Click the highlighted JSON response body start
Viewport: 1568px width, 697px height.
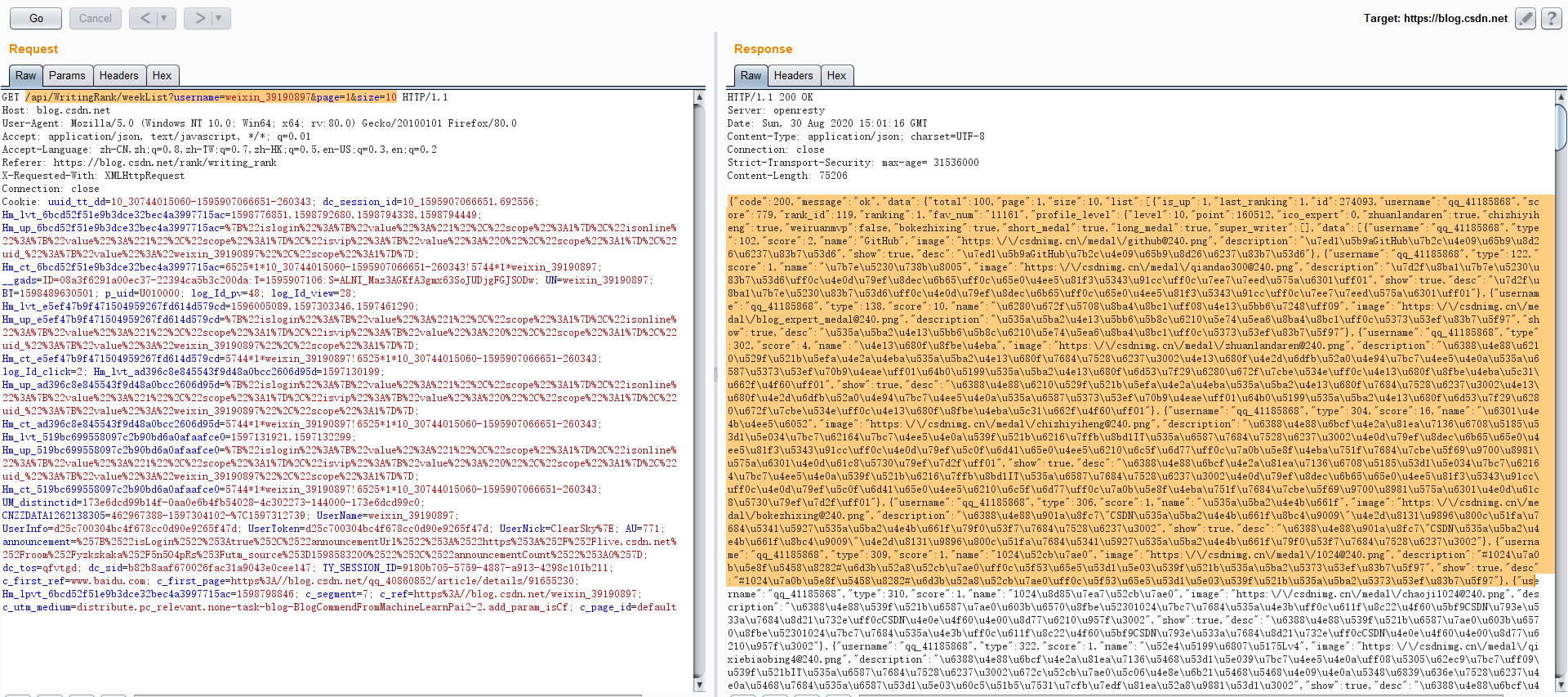(1134, 202)
